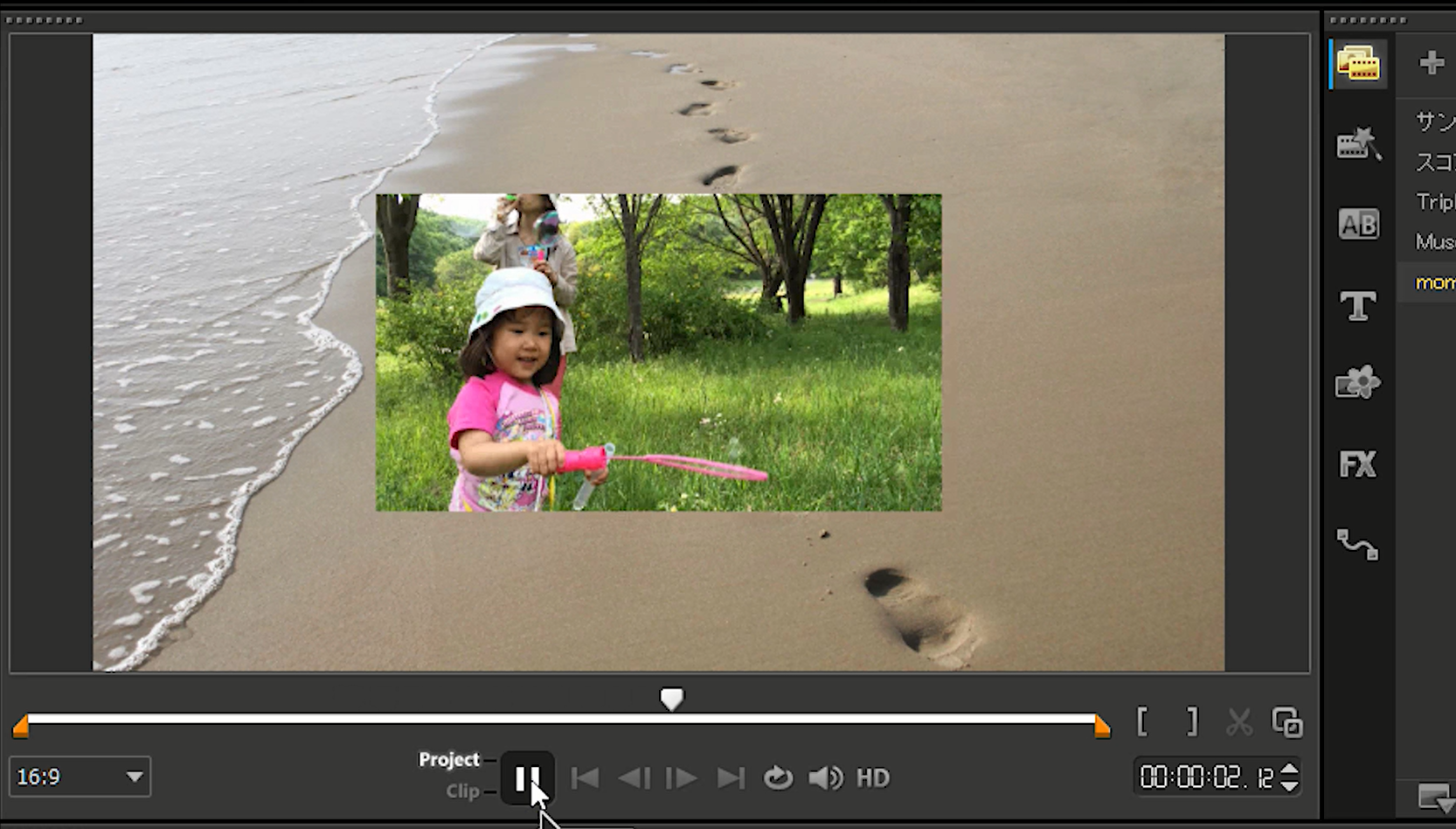The image size is (1456, 829).
Task: Switch playback mode to Project
Action: [448, 759]
